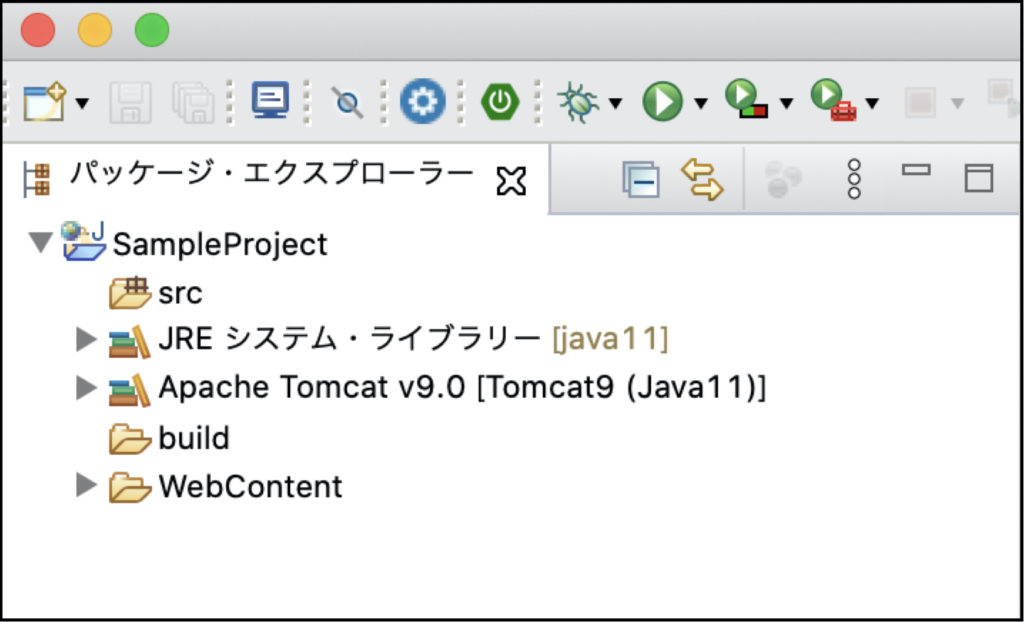
Task: Click the blue gear toolbar icon
Action: pyautogui.click(x=422, y=102)
